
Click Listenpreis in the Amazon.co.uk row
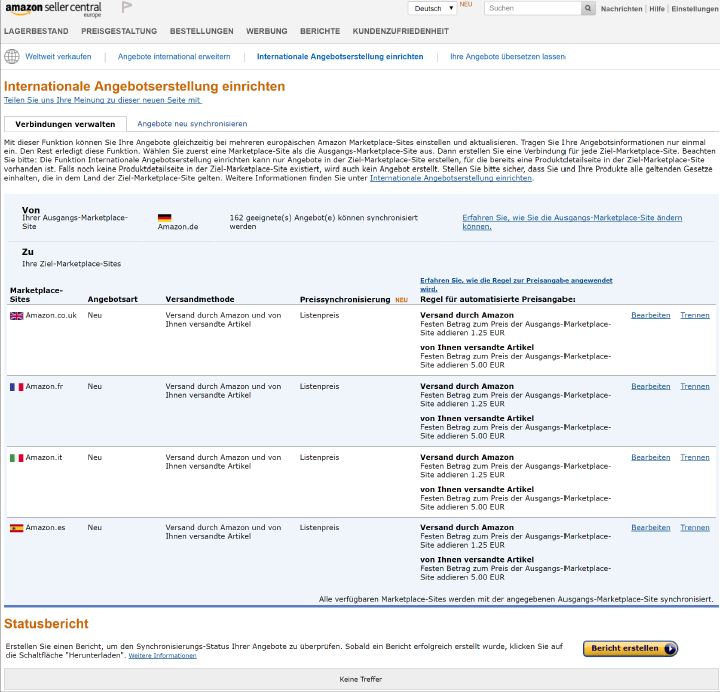[320, 315]
